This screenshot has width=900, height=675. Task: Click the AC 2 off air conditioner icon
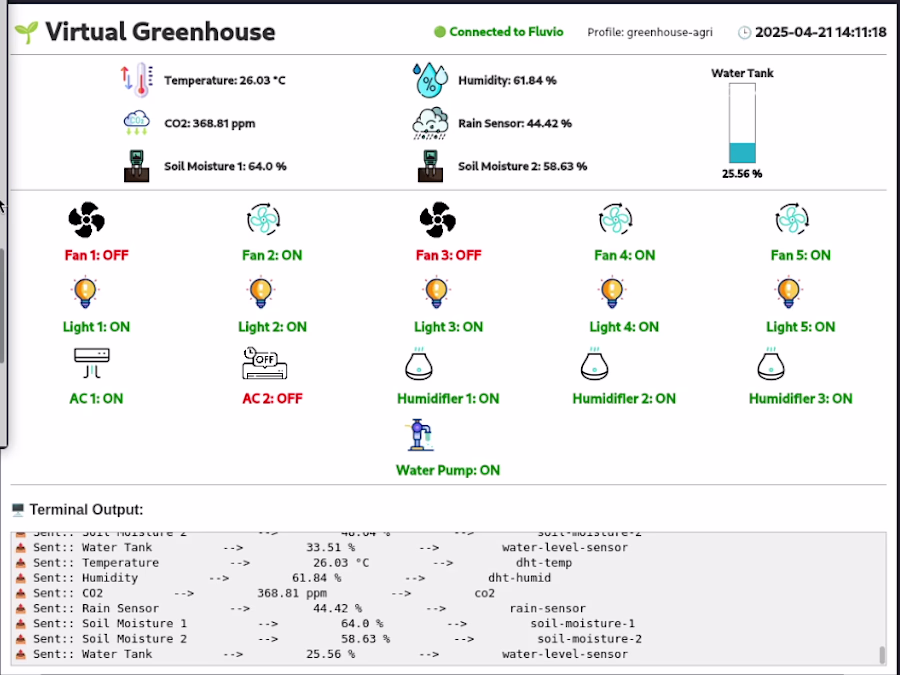[265, 363]
